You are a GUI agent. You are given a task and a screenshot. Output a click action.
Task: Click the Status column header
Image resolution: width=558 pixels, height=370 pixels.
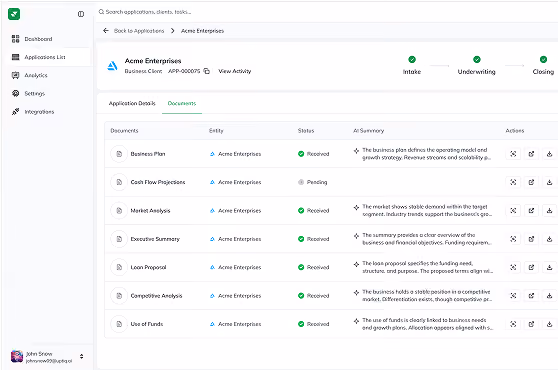(x=306, y=131)
